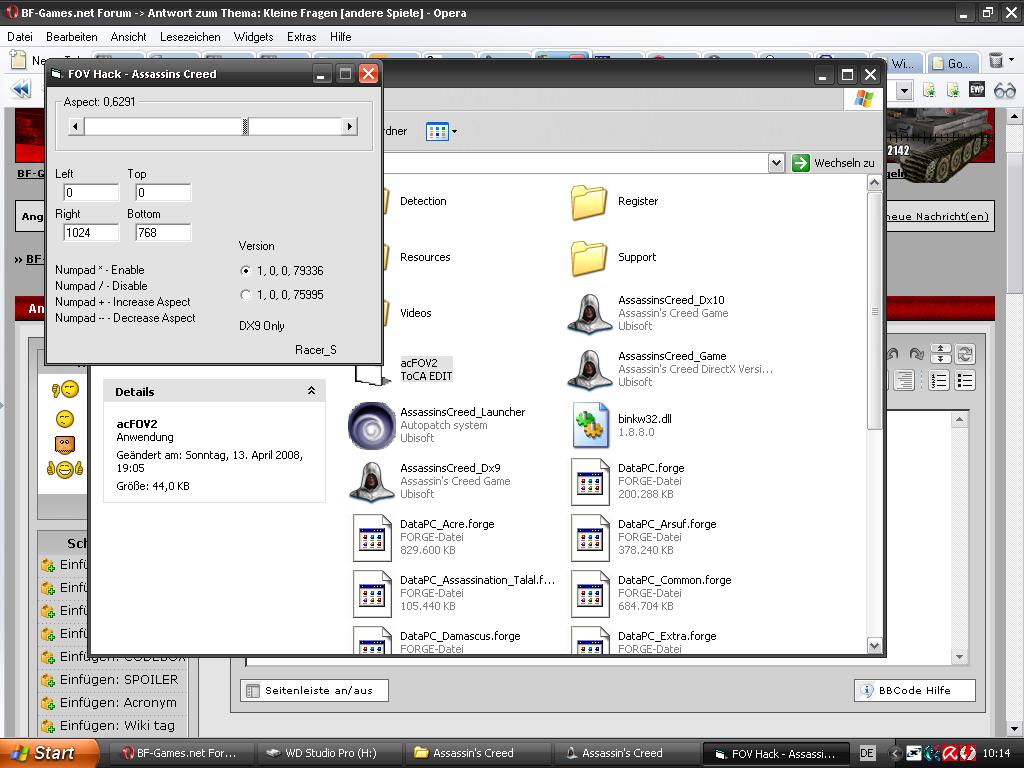This screenshot has width=1024, height=768.
Task: Select DataPC_Assassination_Talal forge file icon
Action: pos(372,594)
